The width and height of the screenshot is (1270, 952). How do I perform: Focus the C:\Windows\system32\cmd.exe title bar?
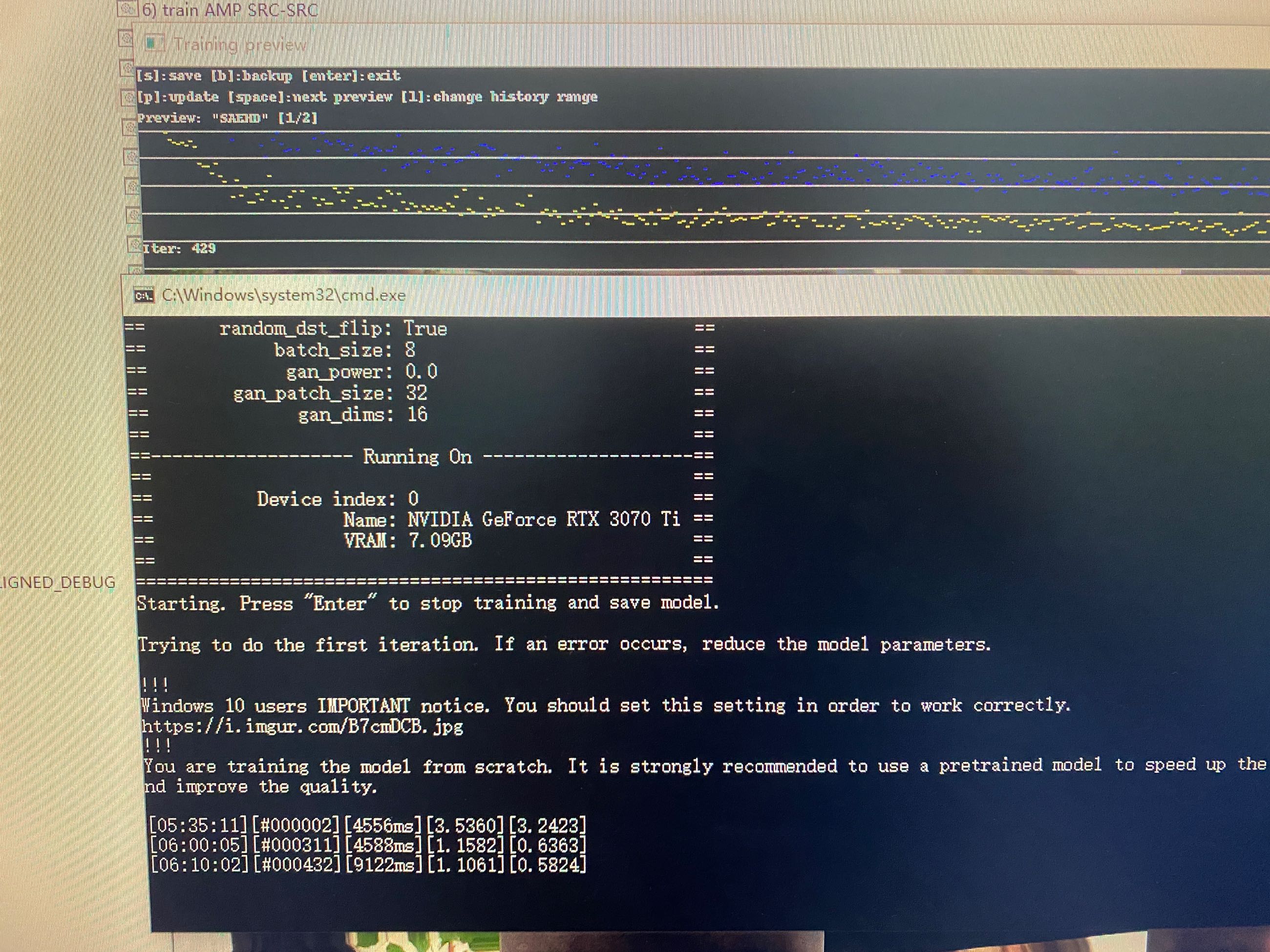[x=284, y=295]
